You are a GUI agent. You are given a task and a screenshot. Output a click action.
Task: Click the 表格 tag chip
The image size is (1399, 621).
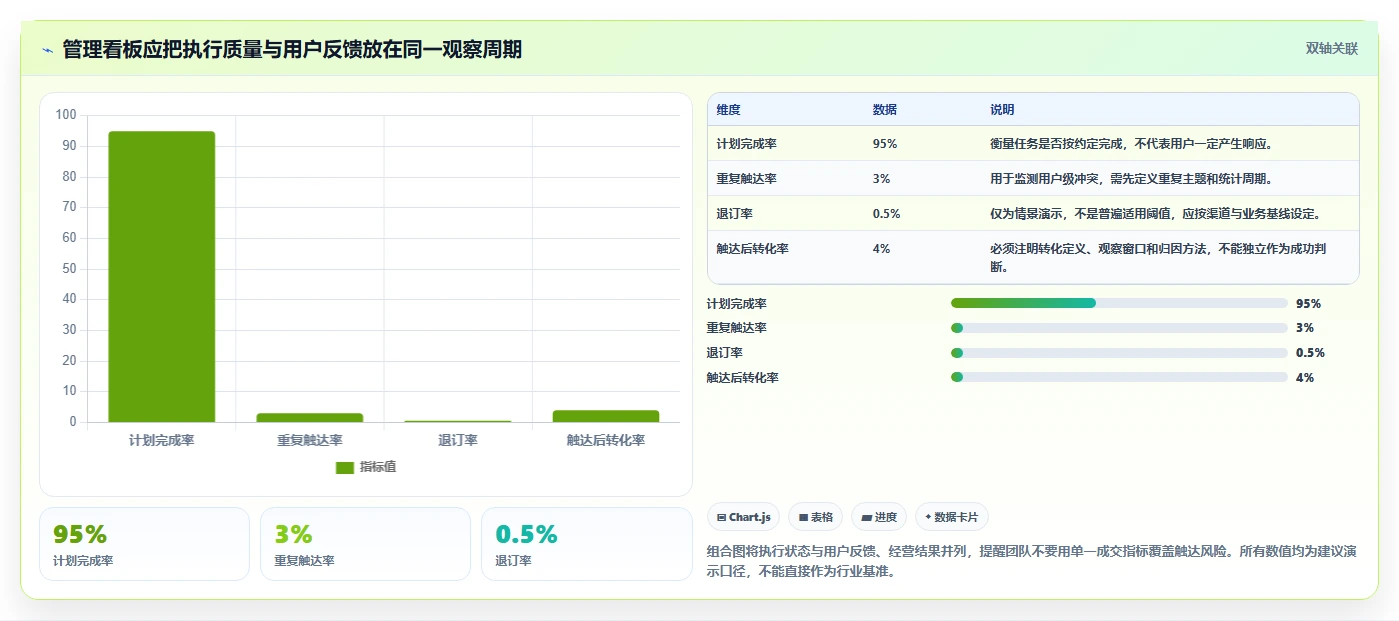815,517
